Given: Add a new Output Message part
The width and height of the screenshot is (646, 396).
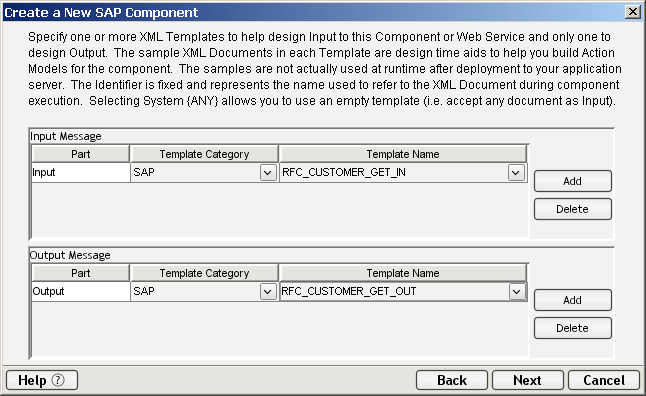Looking at the screenshot, I should [x=573, y=300].
